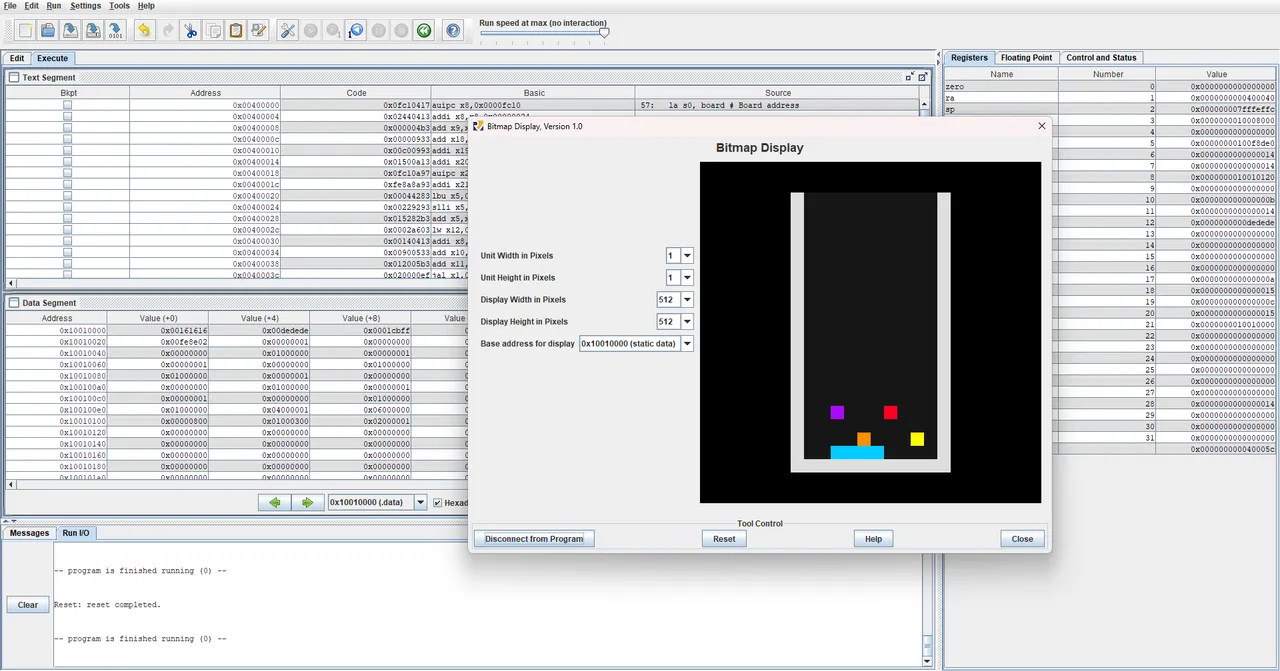Click the Run speed slider handle
Viewport: 1280px width, 671px height.
point(604,33)
